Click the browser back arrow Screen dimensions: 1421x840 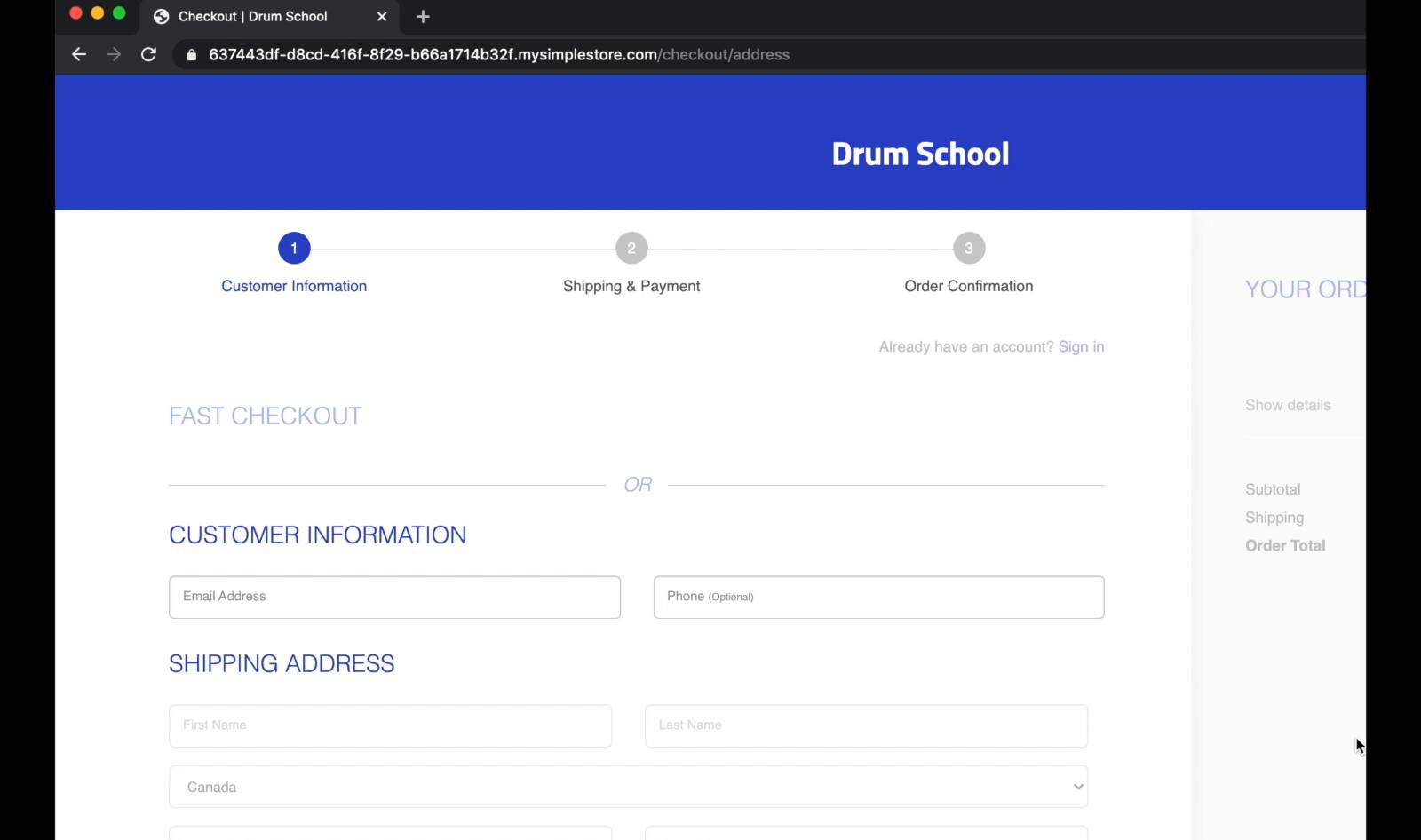(79, 54)
